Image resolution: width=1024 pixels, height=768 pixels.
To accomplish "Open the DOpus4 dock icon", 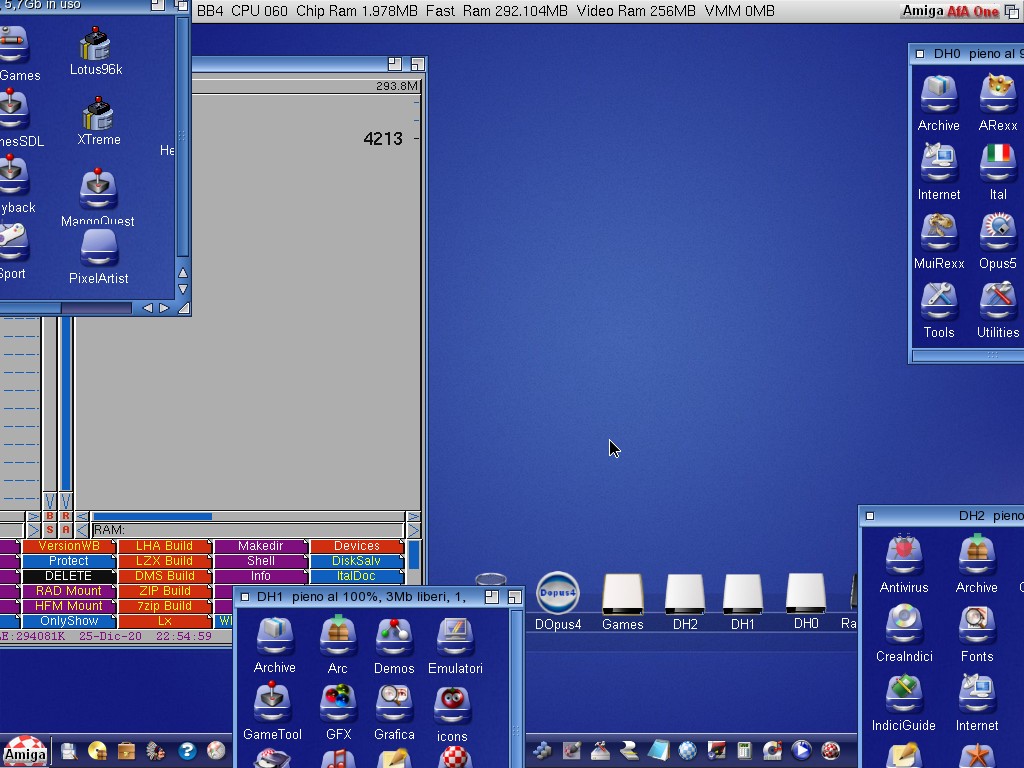I will click(x=557, y=594).
